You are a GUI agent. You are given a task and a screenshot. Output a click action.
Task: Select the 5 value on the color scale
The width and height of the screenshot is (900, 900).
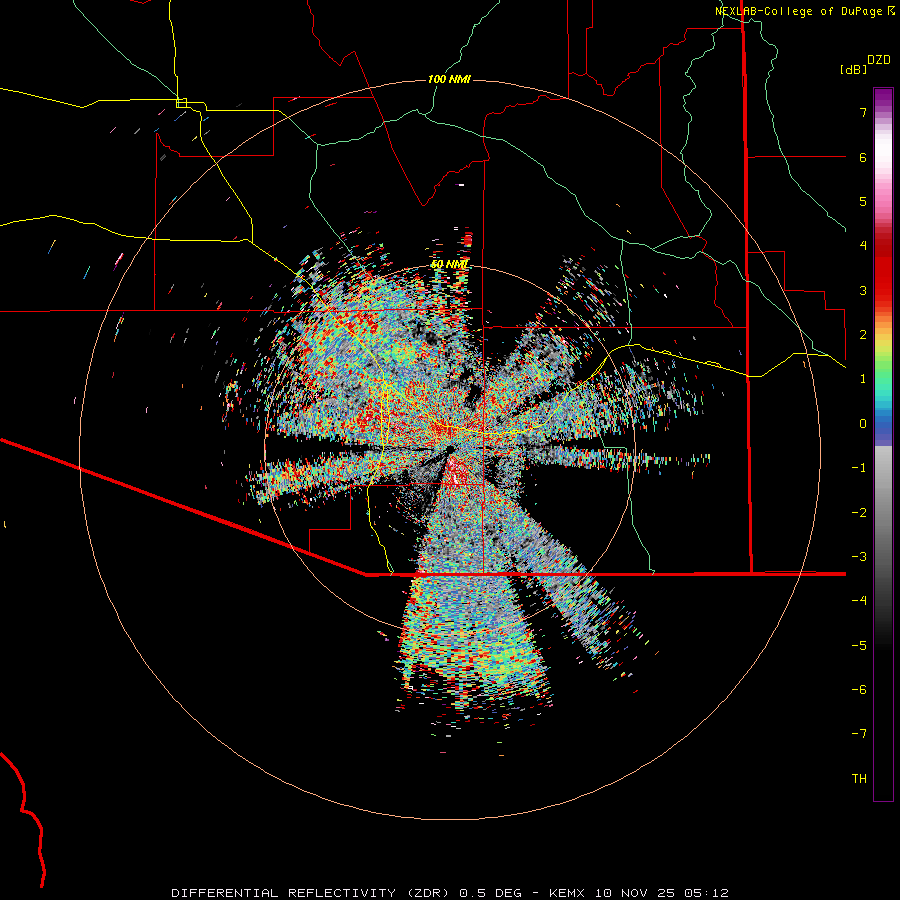(863, 201)
